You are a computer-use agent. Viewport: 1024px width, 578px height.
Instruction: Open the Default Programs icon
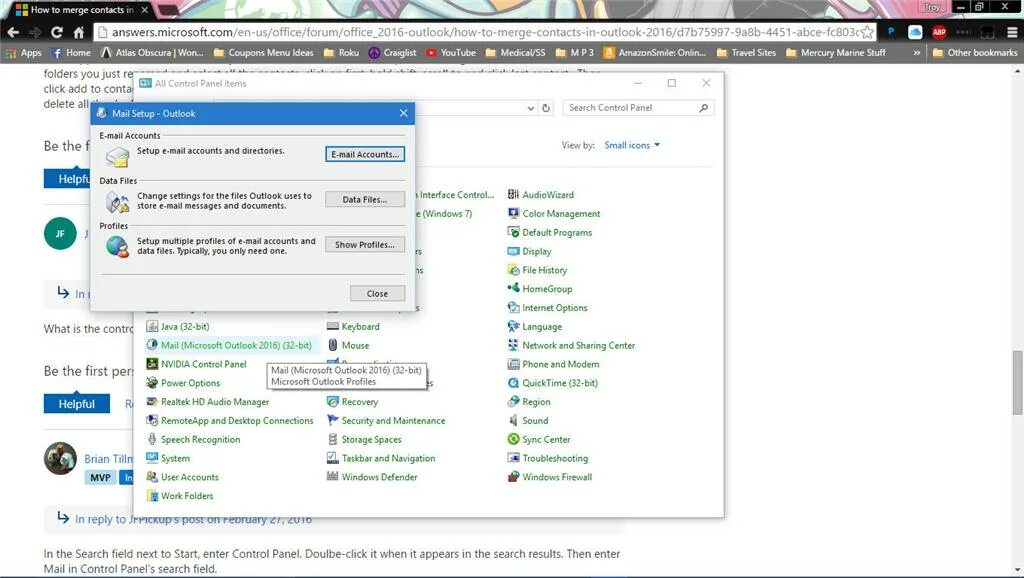point(550,233)
